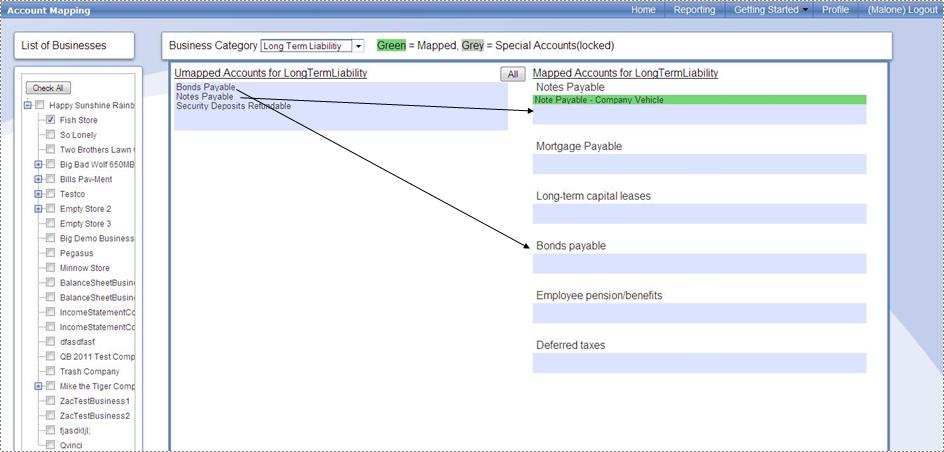Click the All button for unmapped accounts
This screenshot has height=452, width=944.
[x=512, y=74]
